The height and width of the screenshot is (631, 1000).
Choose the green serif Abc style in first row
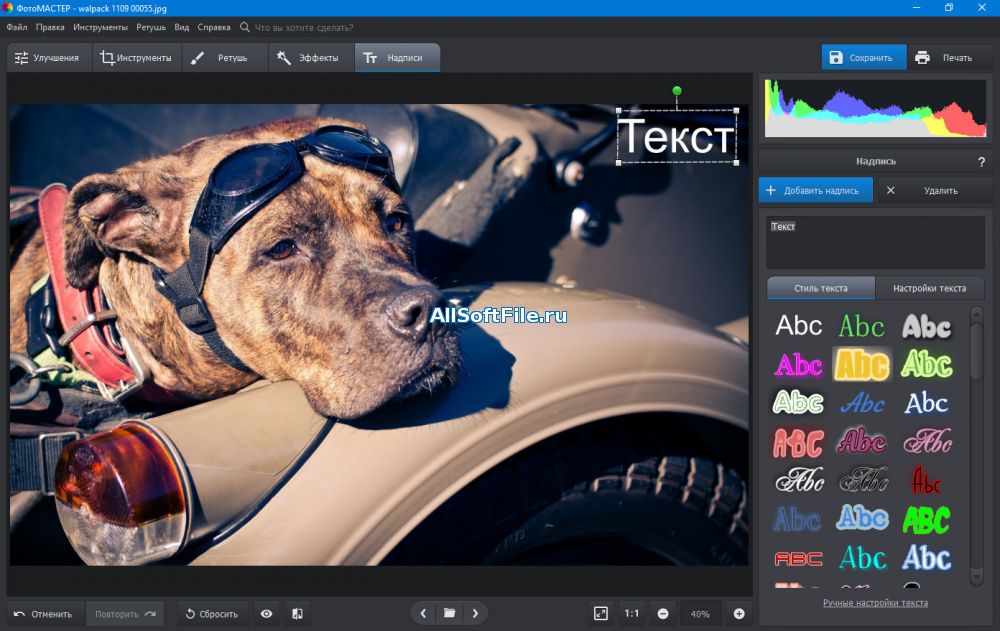862,327
